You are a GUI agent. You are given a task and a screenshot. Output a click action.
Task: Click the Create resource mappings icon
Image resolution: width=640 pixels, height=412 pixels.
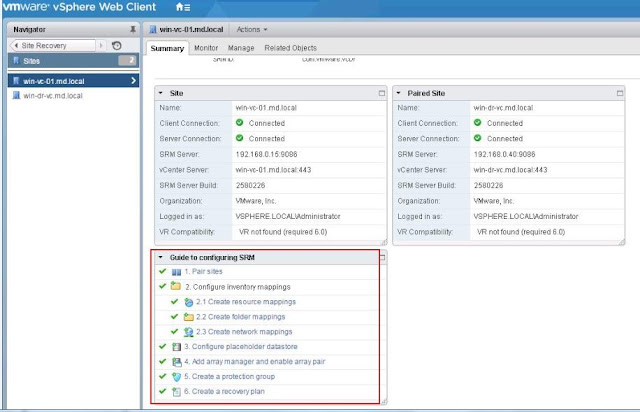pos(188,302)
